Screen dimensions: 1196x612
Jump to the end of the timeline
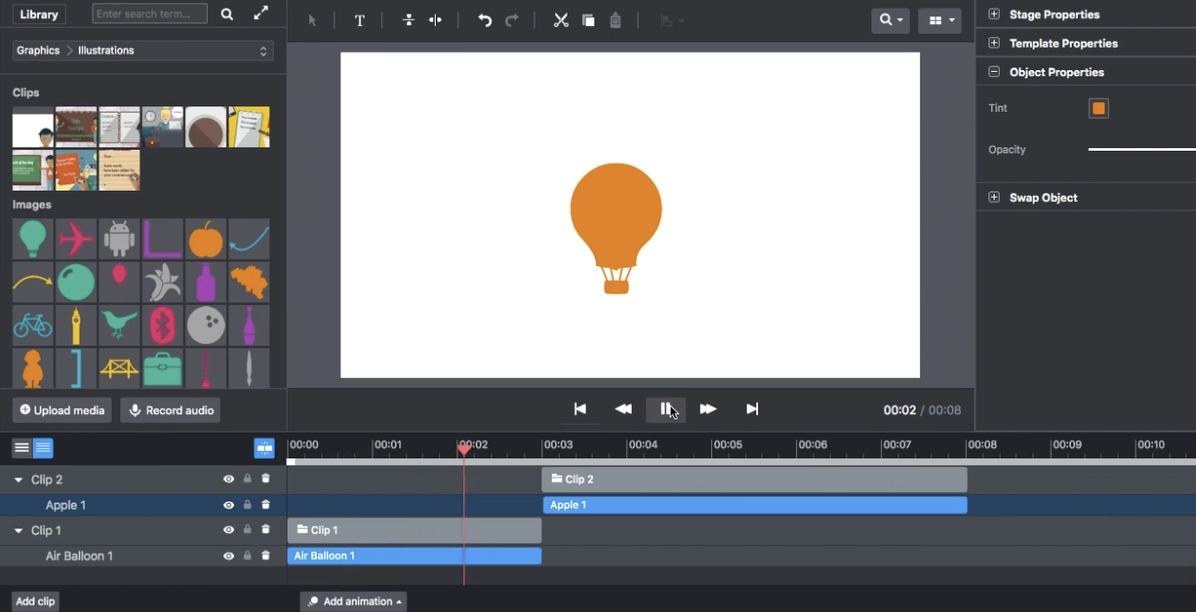tap(752, 409)
